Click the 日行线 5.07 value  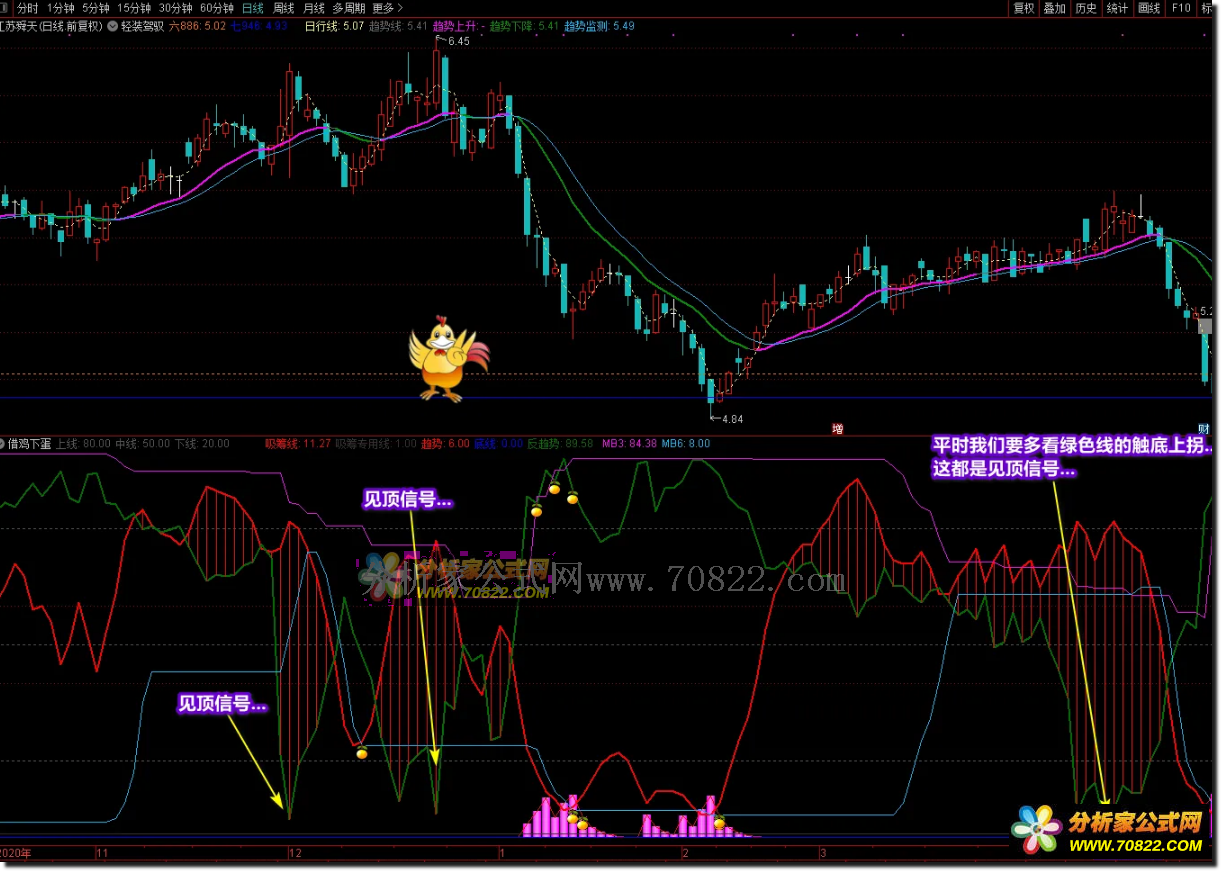[334, 26]
